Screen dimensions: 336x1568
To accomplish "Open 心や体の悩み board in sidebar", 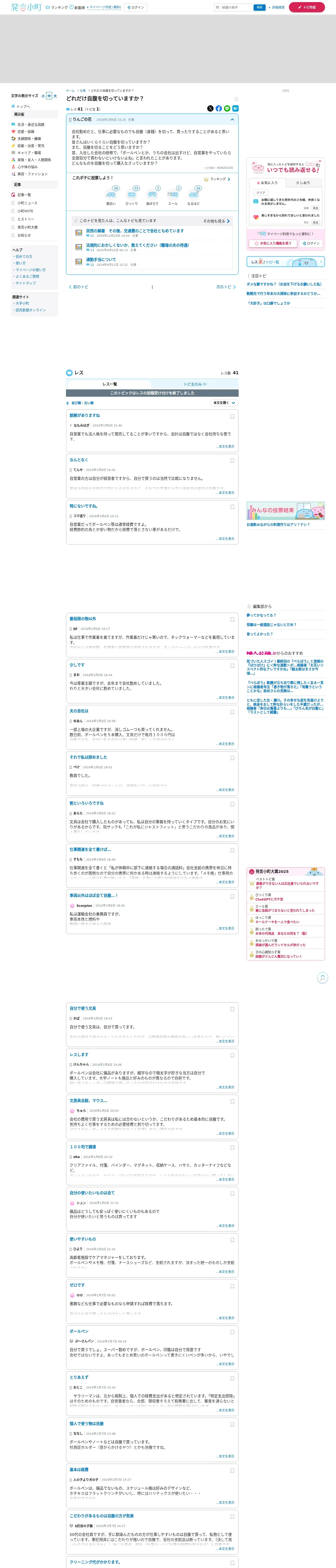I will coord(24,167).
